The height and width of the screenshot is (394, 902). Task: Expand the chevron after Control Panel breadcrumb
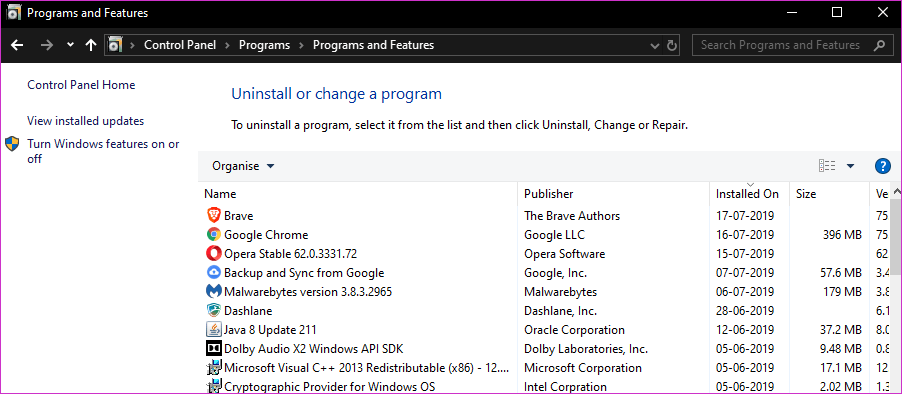pyautogui.click(x=227, y=45)
